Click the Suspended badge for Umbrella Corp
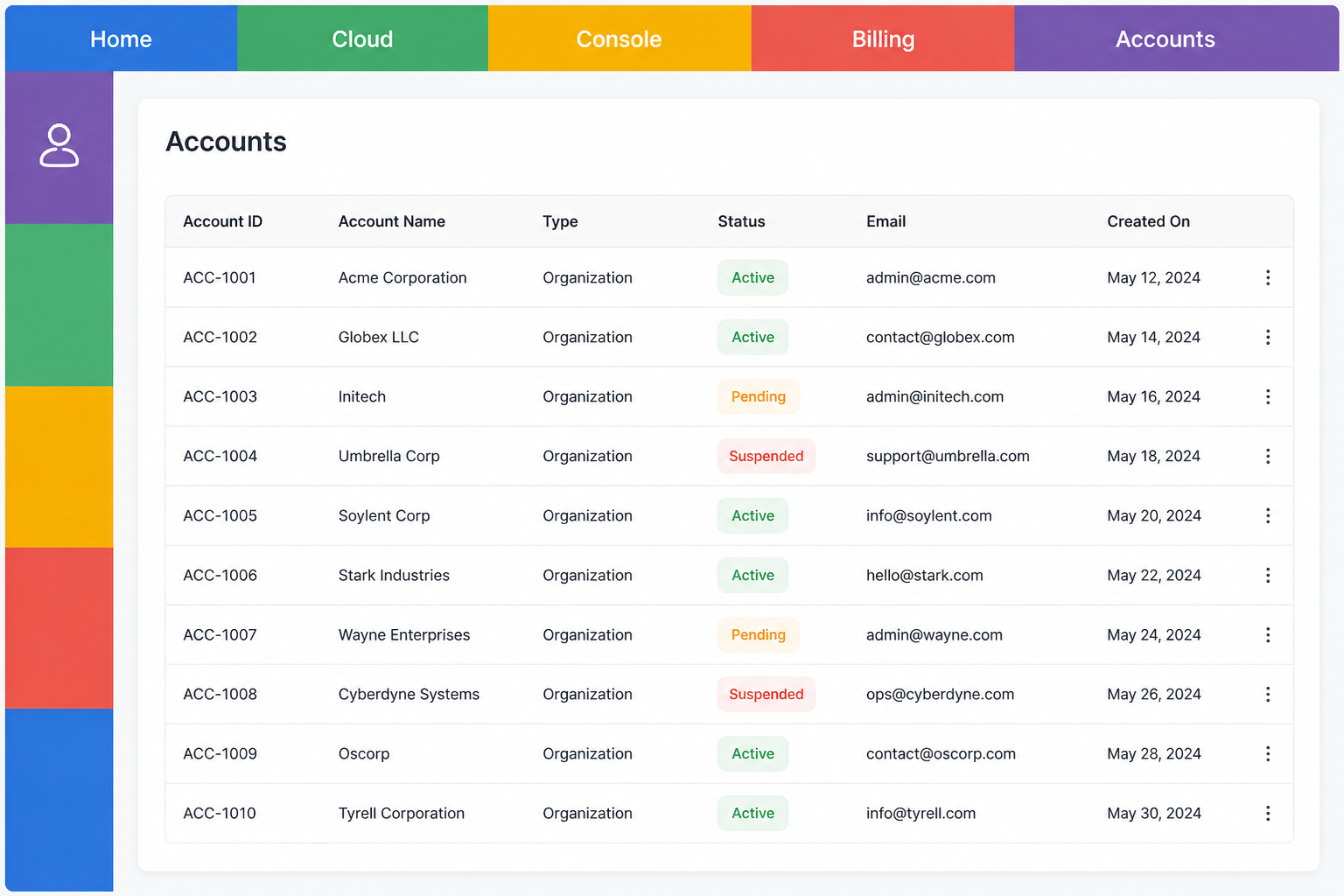The image size is (1344, 896). (766, 456)
